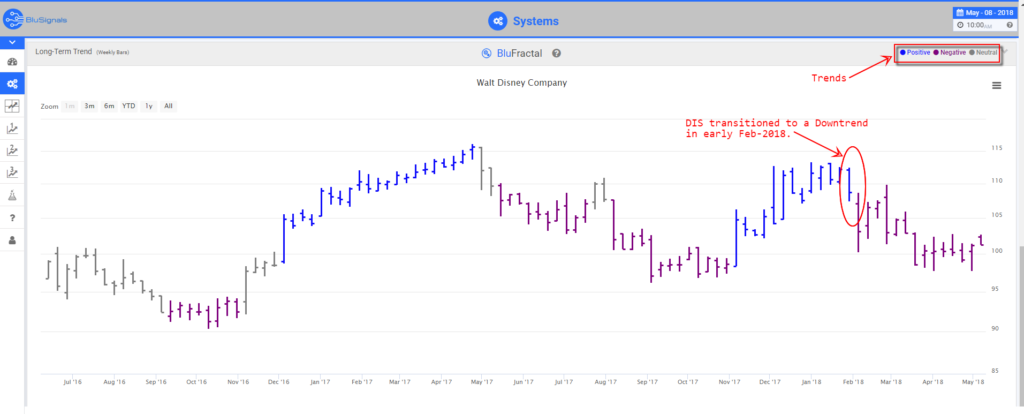Open the dashboard gauge sidebar icon
The image size is (1024, 414).
tap(12, 61)
